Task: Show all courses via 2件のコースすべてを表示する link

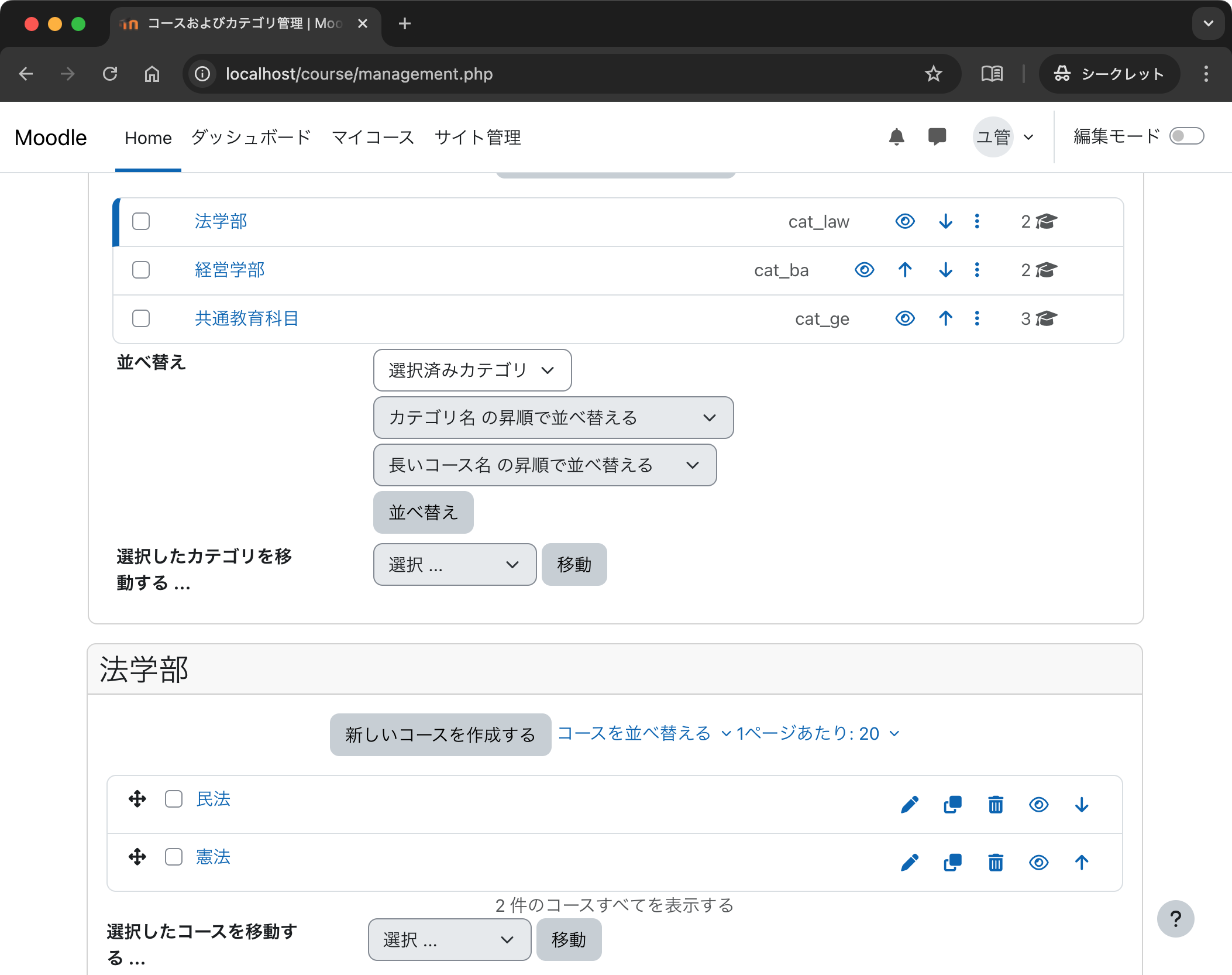Action: 614,905
